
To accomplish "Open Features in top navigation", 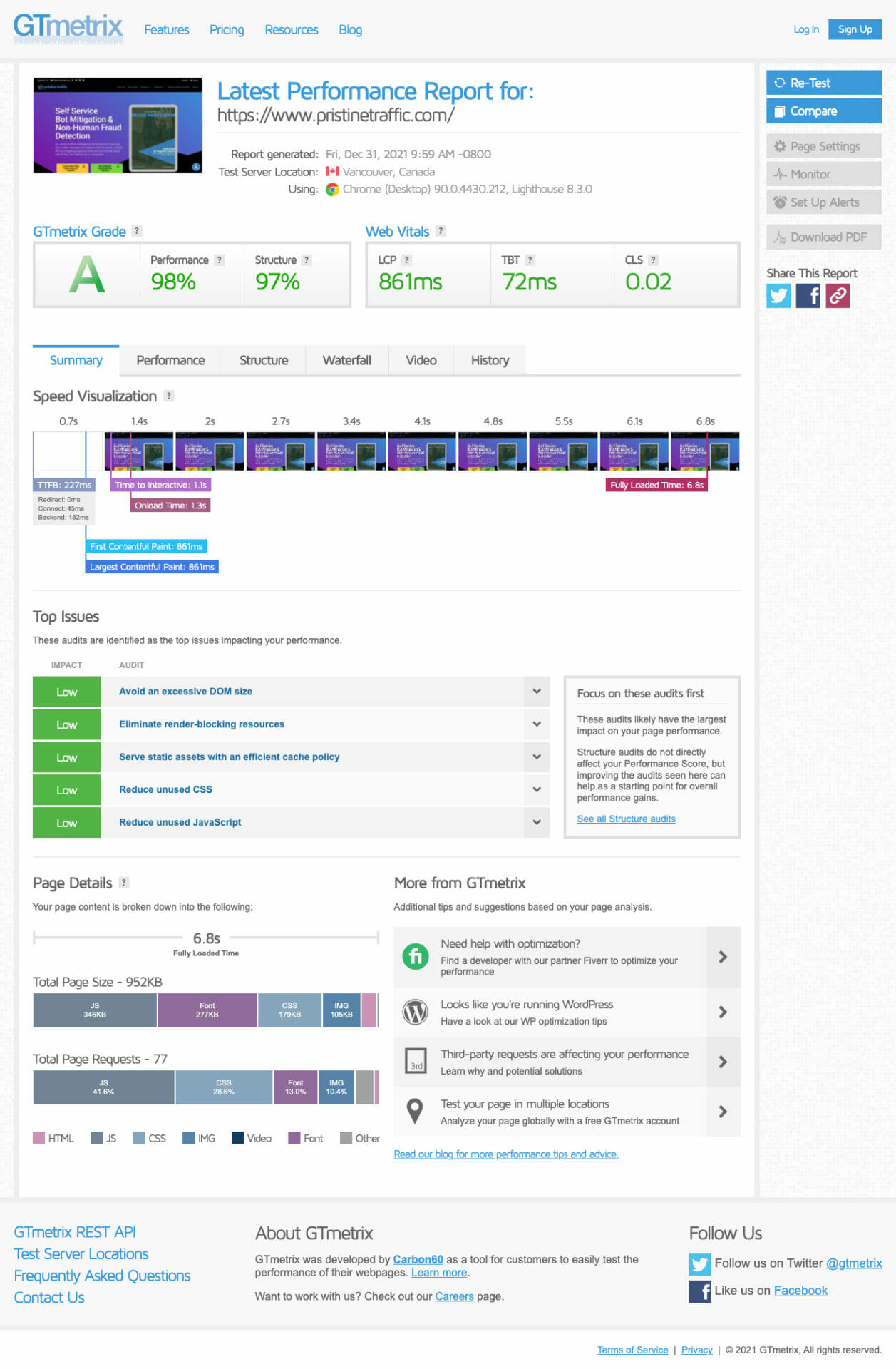I will 167,29.
